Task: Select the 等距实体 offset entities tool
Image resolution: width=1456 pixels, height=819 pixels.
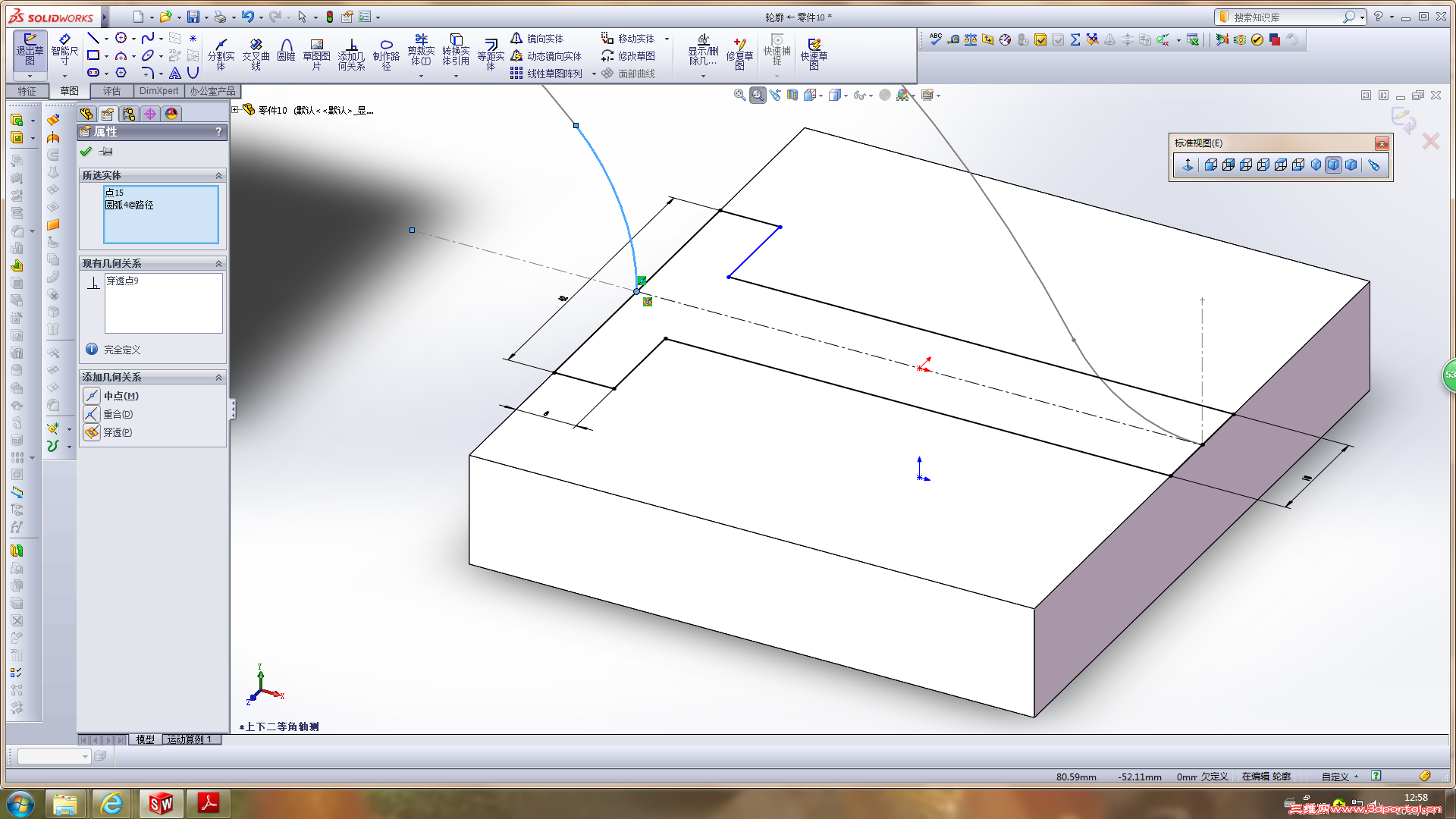Action: (x=491, y=53)
